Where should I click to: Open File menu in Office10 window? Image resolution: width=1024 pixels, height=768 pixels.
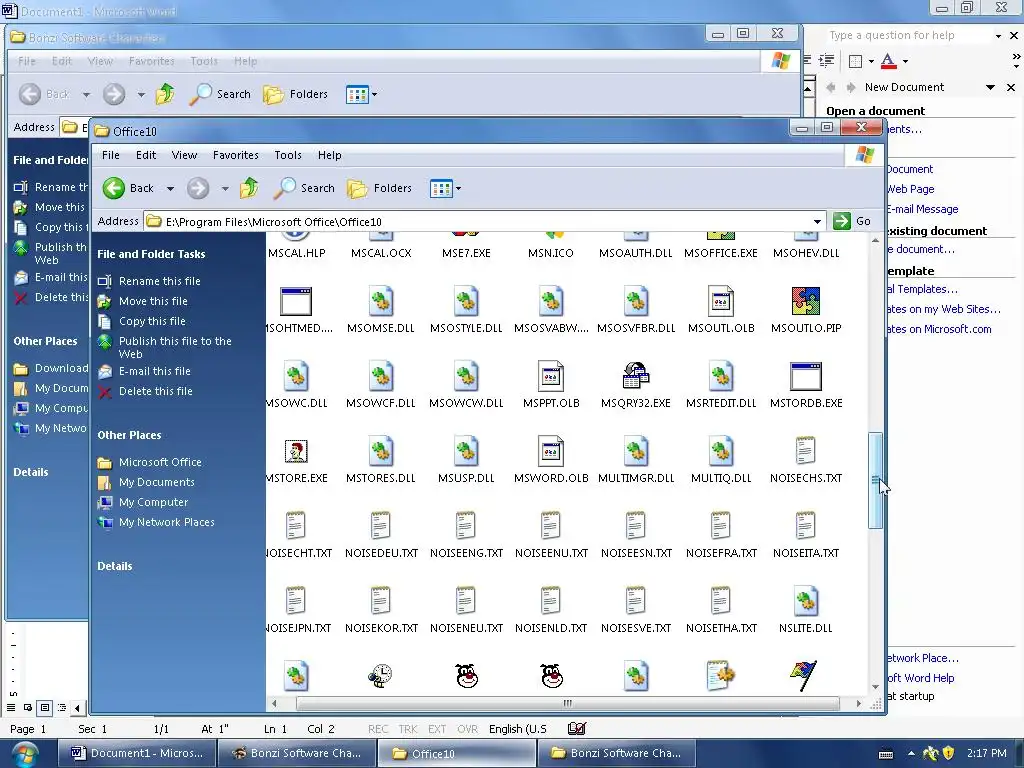111,155
